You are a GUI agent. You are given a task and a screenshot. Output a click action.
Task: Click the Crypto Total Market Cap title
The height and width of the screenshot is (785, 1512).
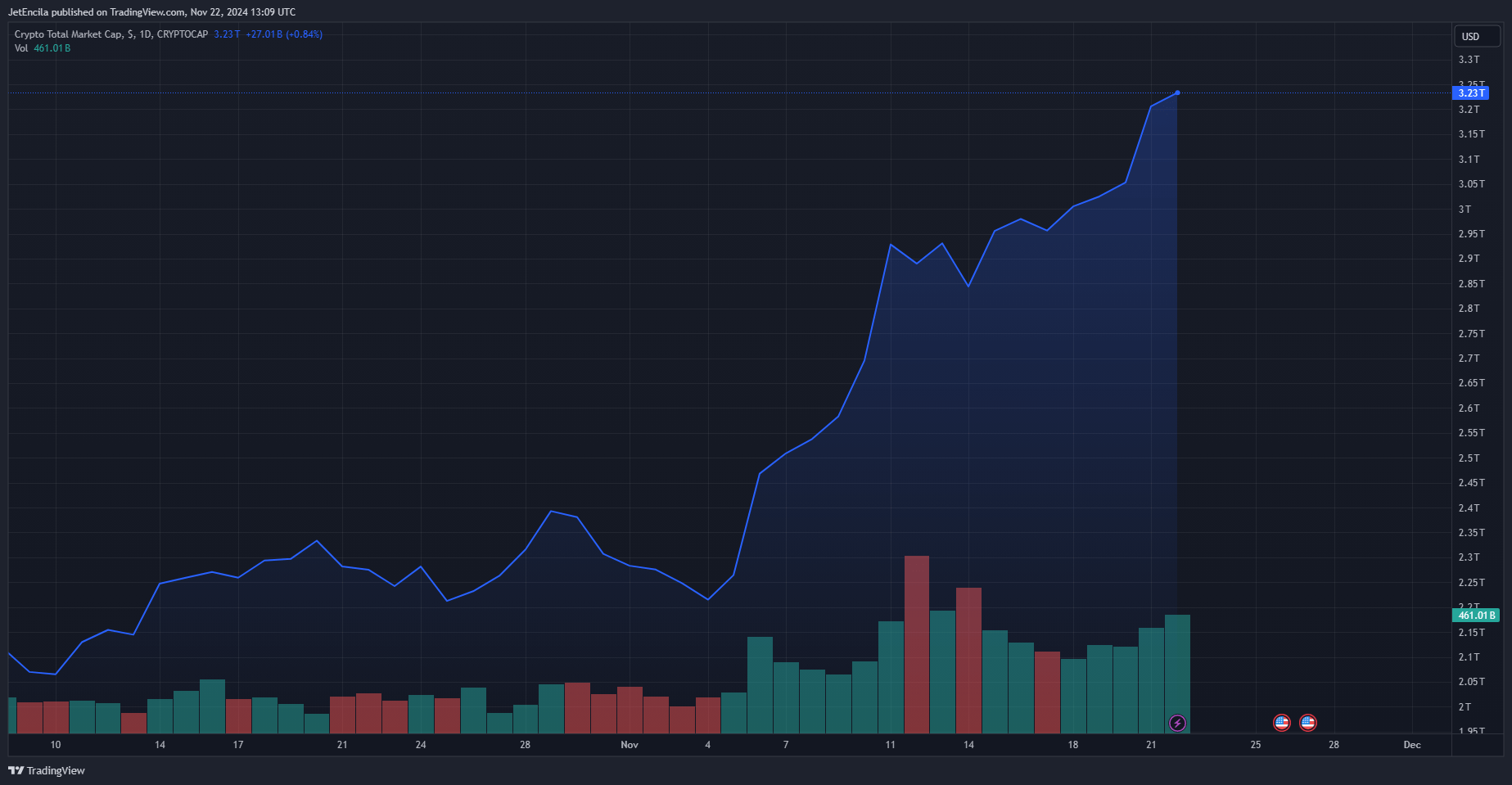(68, 34)
